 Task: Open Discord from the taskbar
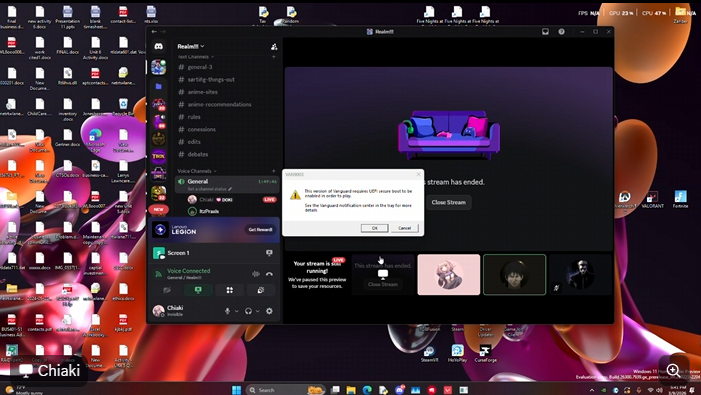click(x=399, y=390)
